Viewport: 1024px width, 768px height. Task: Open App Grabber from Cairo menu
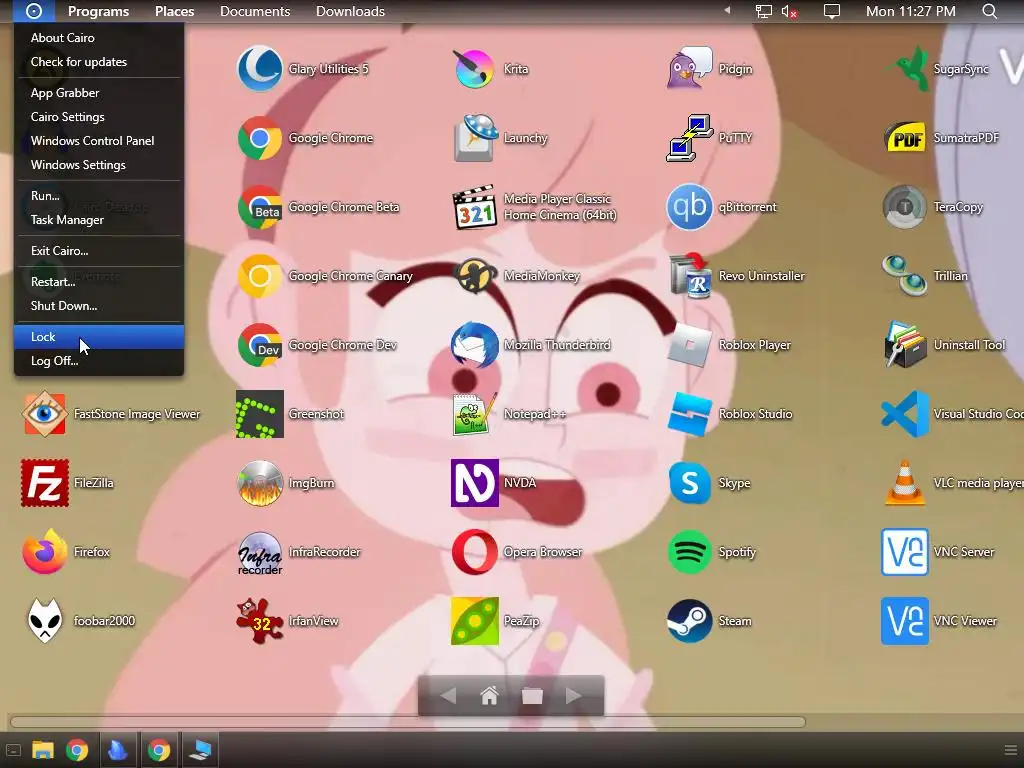pyautogui.click(x=99, y=93)
